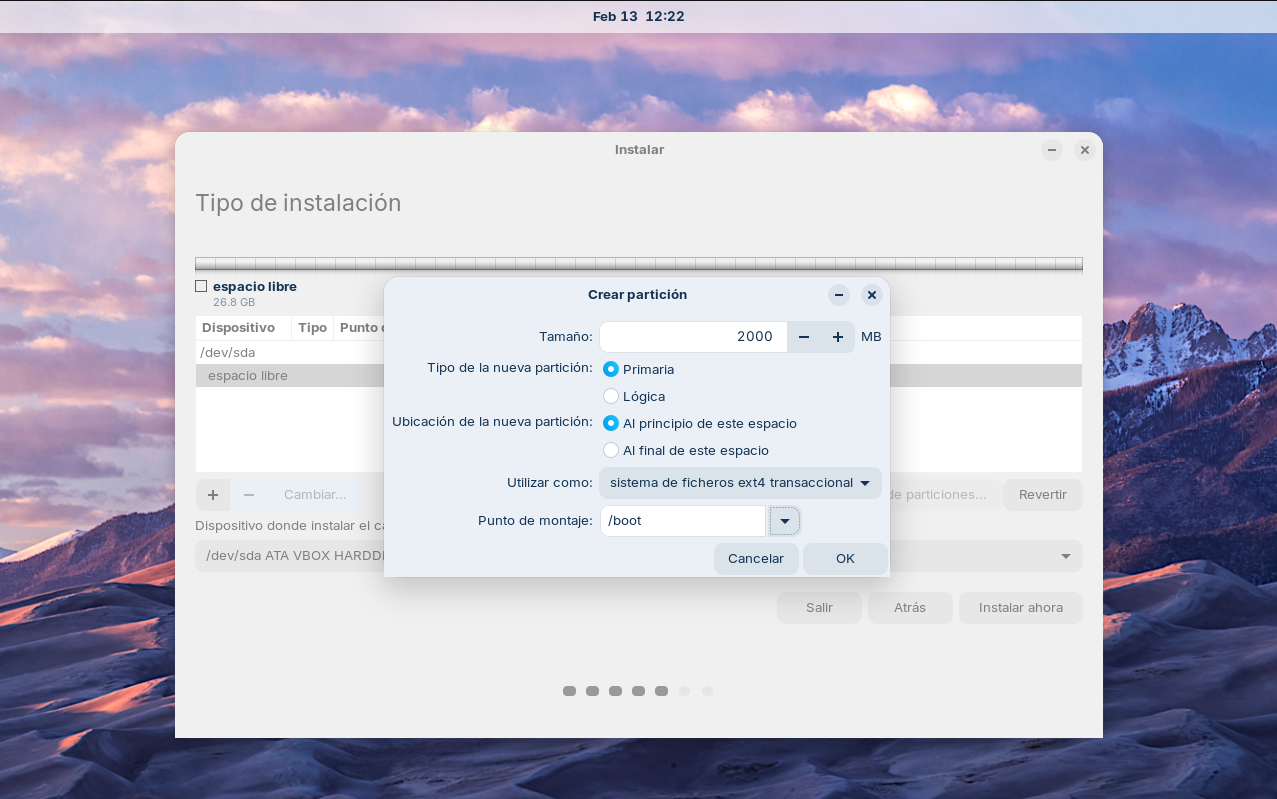Screen dimensions: 1277x799
Task: Open the Utilizar como filesystem dropdown
Action: [740, 483]
